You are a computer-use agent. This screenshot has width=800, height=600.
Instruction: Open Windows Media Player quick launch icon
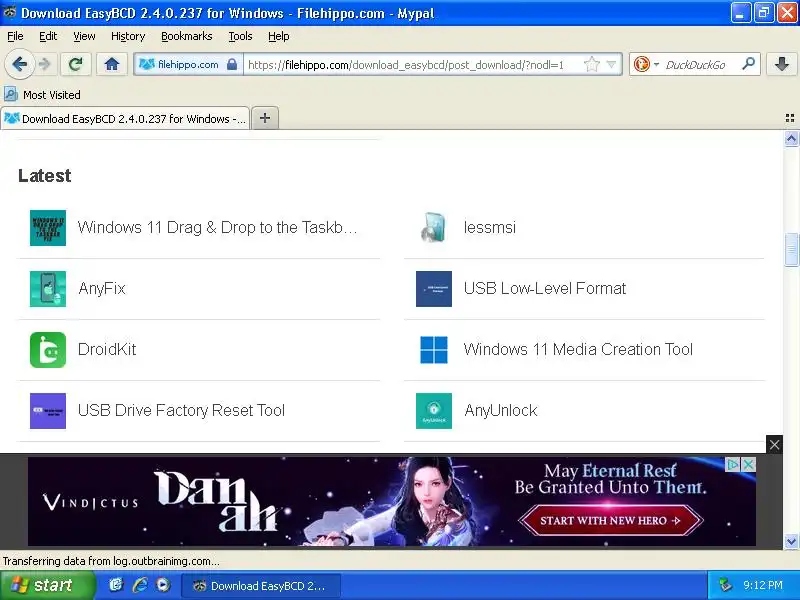click(x=163, y=585)
